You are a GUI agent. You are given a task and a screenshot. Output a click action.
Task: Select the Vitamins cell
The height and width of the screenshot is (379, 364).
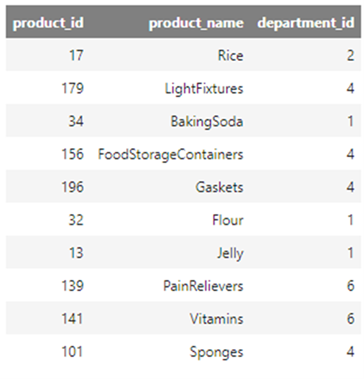tap(217, 318)
